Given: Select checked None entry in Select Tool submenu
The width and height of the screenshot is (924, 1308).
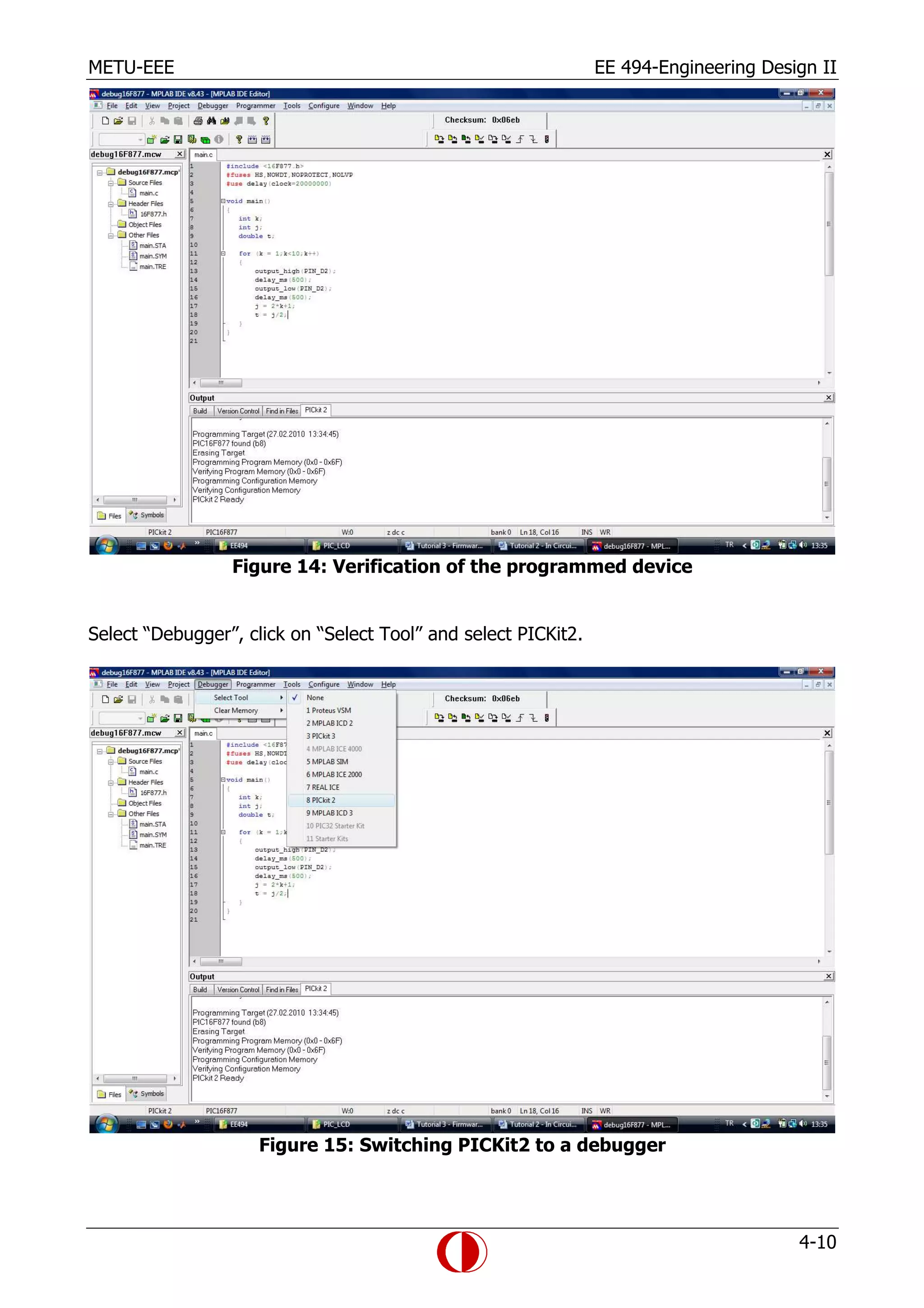Looking at the screenshot, I should pos(342,698).
